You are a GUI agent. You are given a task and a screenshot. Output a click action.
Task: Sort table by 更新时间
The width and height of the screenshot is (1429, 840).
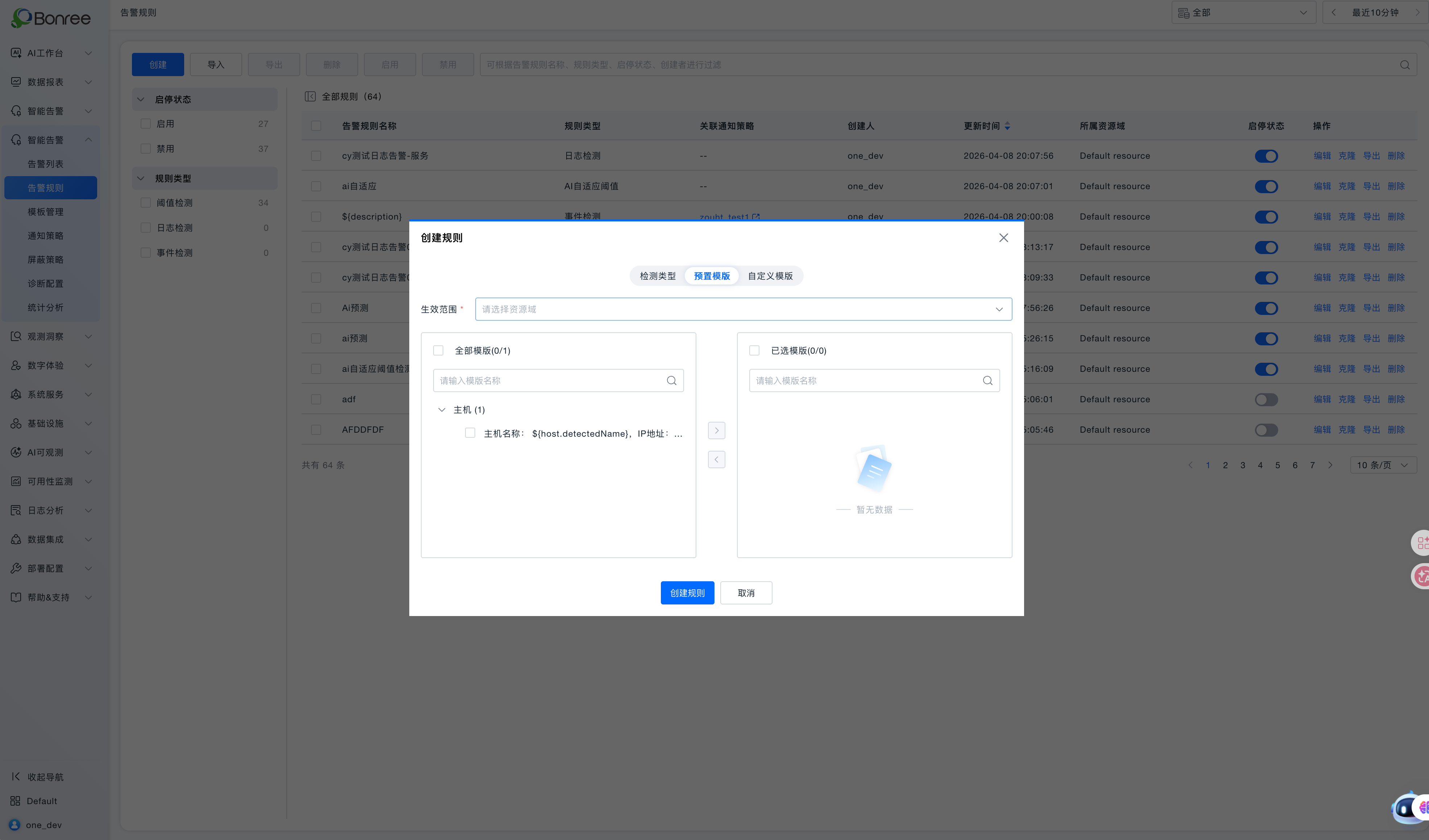[x=1007, y=126]
